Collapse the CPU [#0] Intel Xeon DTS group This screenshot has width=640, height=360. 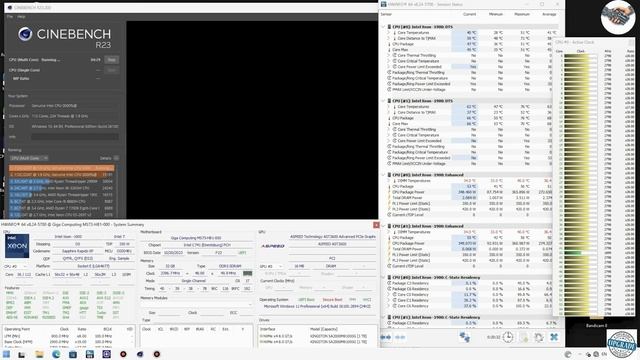[384, 27]
